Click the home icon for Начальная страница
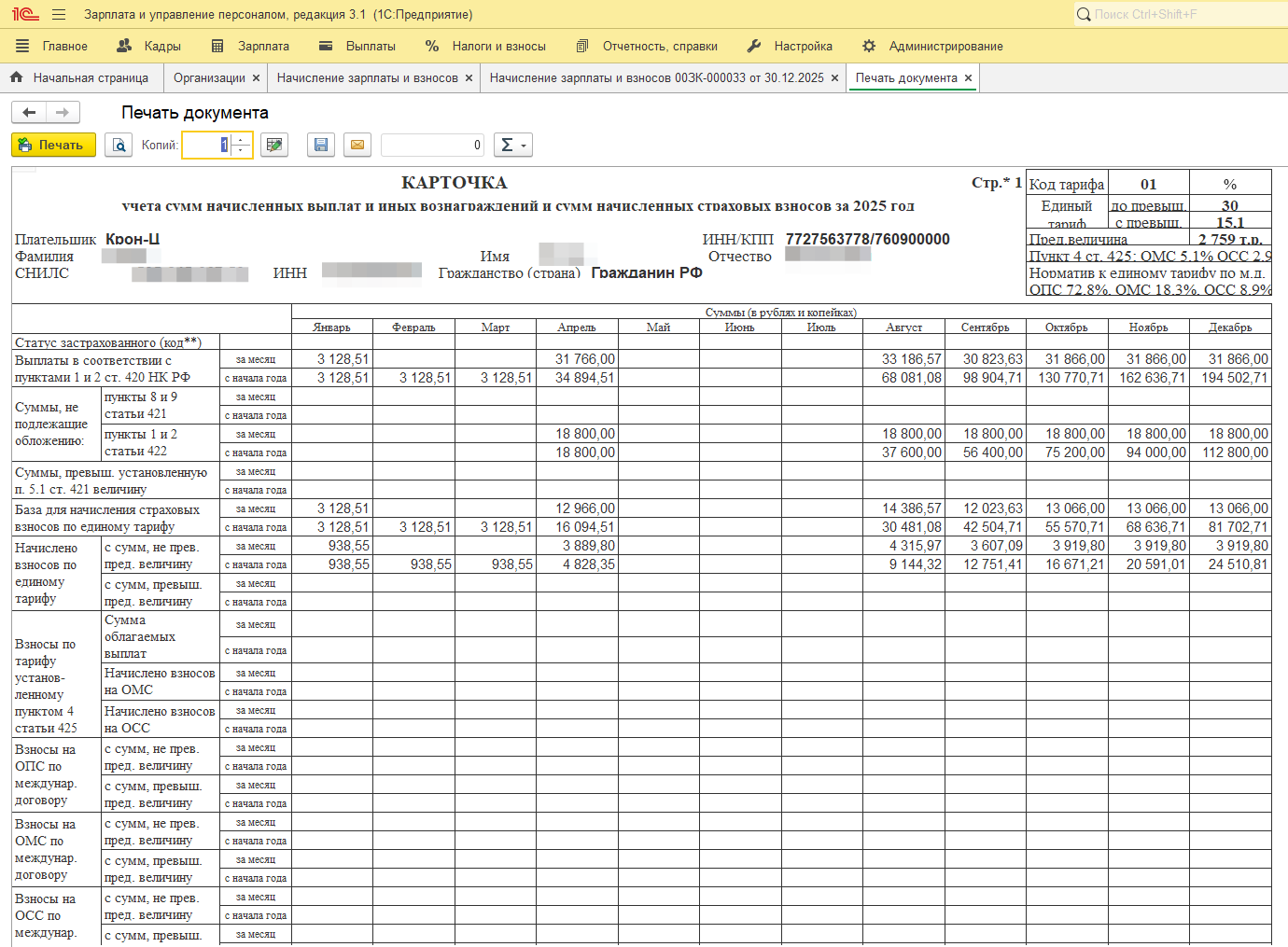Image resolution: width=1288 pixels, height=947 pixels. (x=17, y=78)
